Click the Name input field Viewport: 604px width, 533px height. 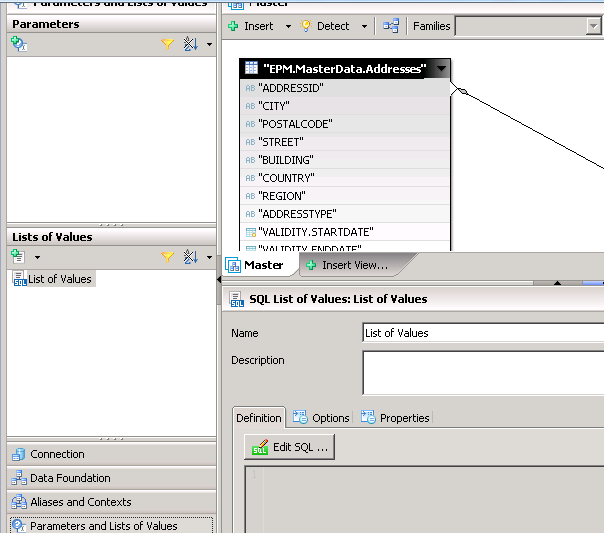click(x=483, y=333)
